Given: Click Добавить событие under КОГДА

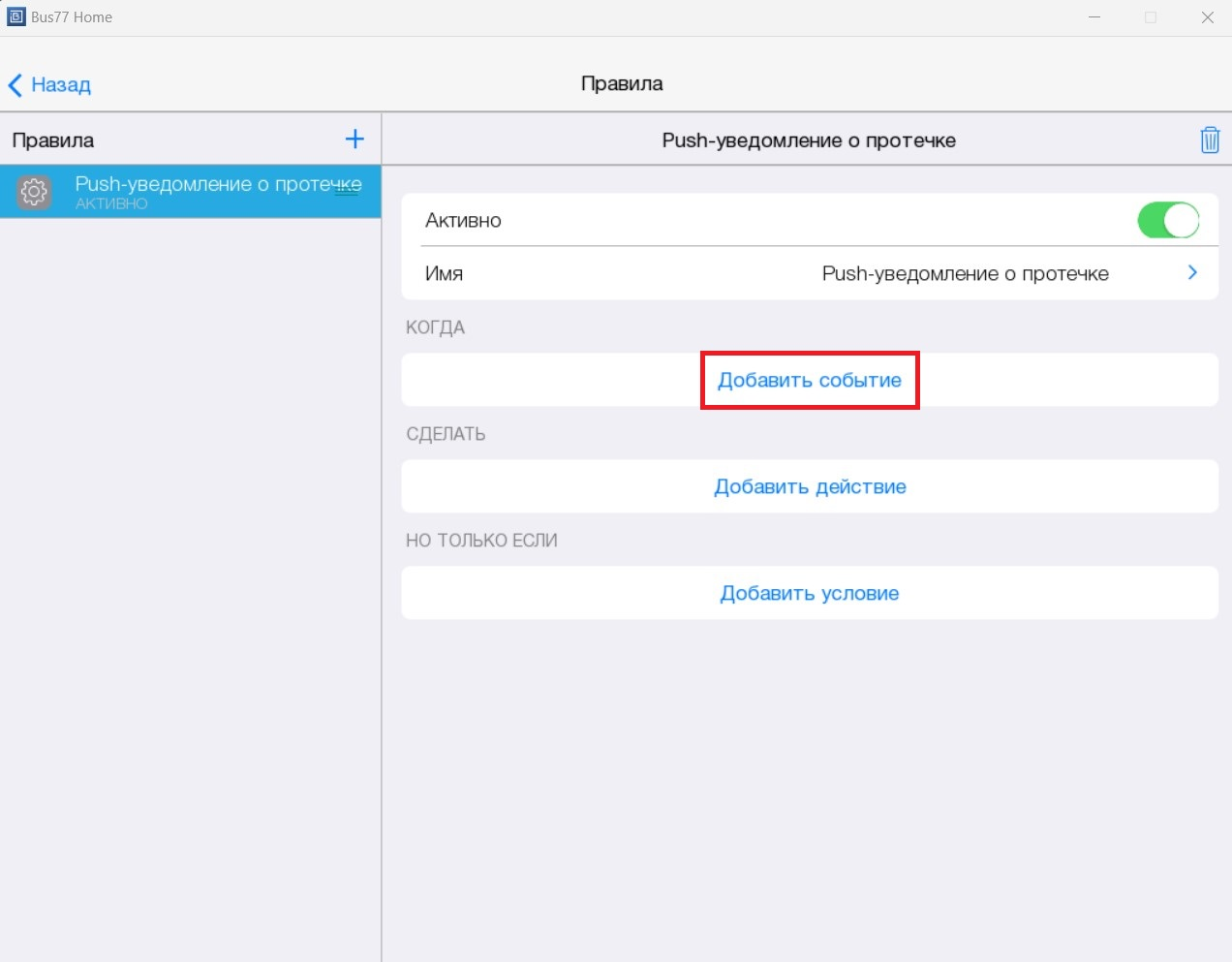Looking at the screenshot, I should click(x=809, y=380).
